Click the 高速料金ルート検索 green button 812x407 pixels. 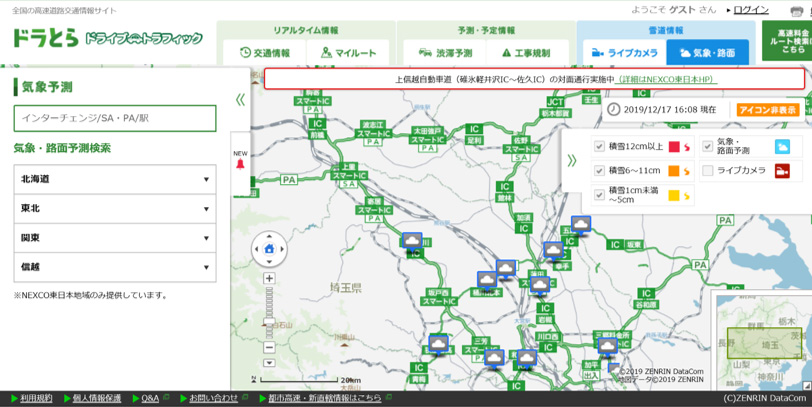786,42
